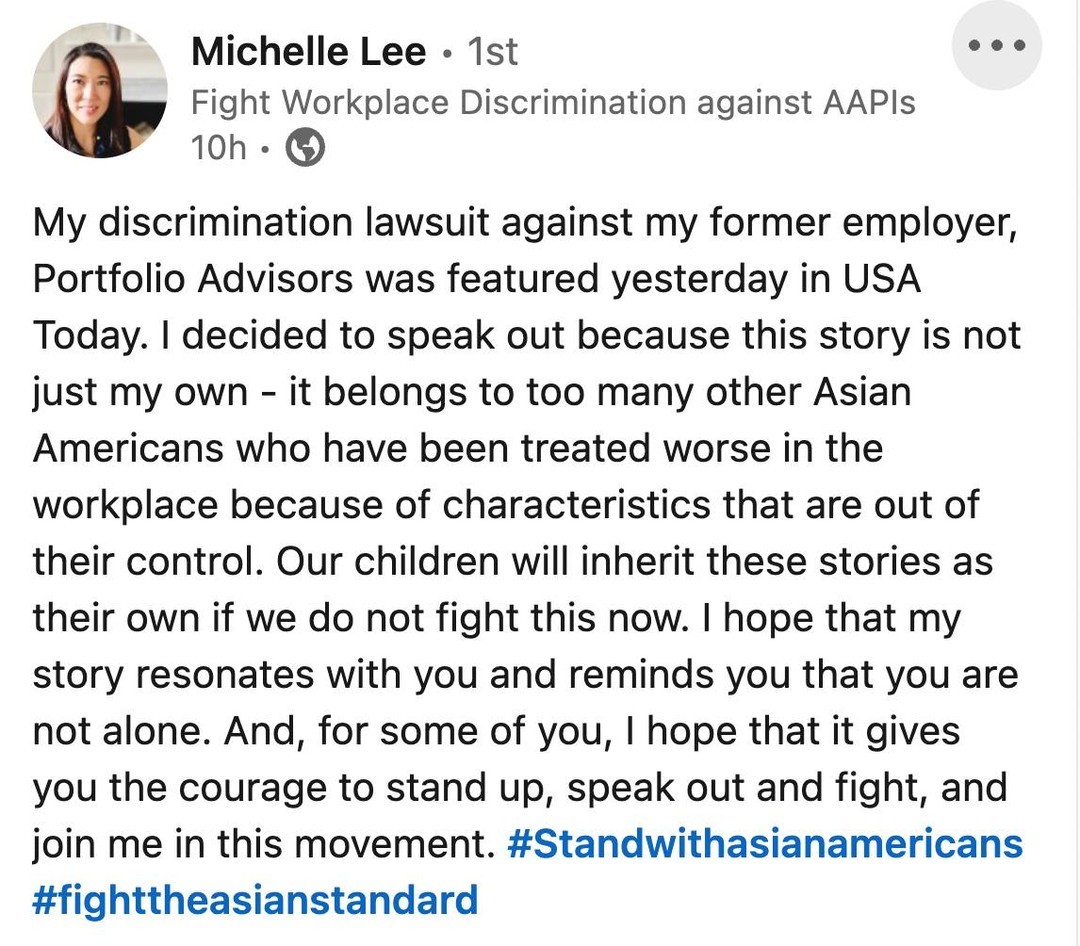1080x946 pixels.
Task: Click the 10h post timestamp
Action: [x=218, y=148]
